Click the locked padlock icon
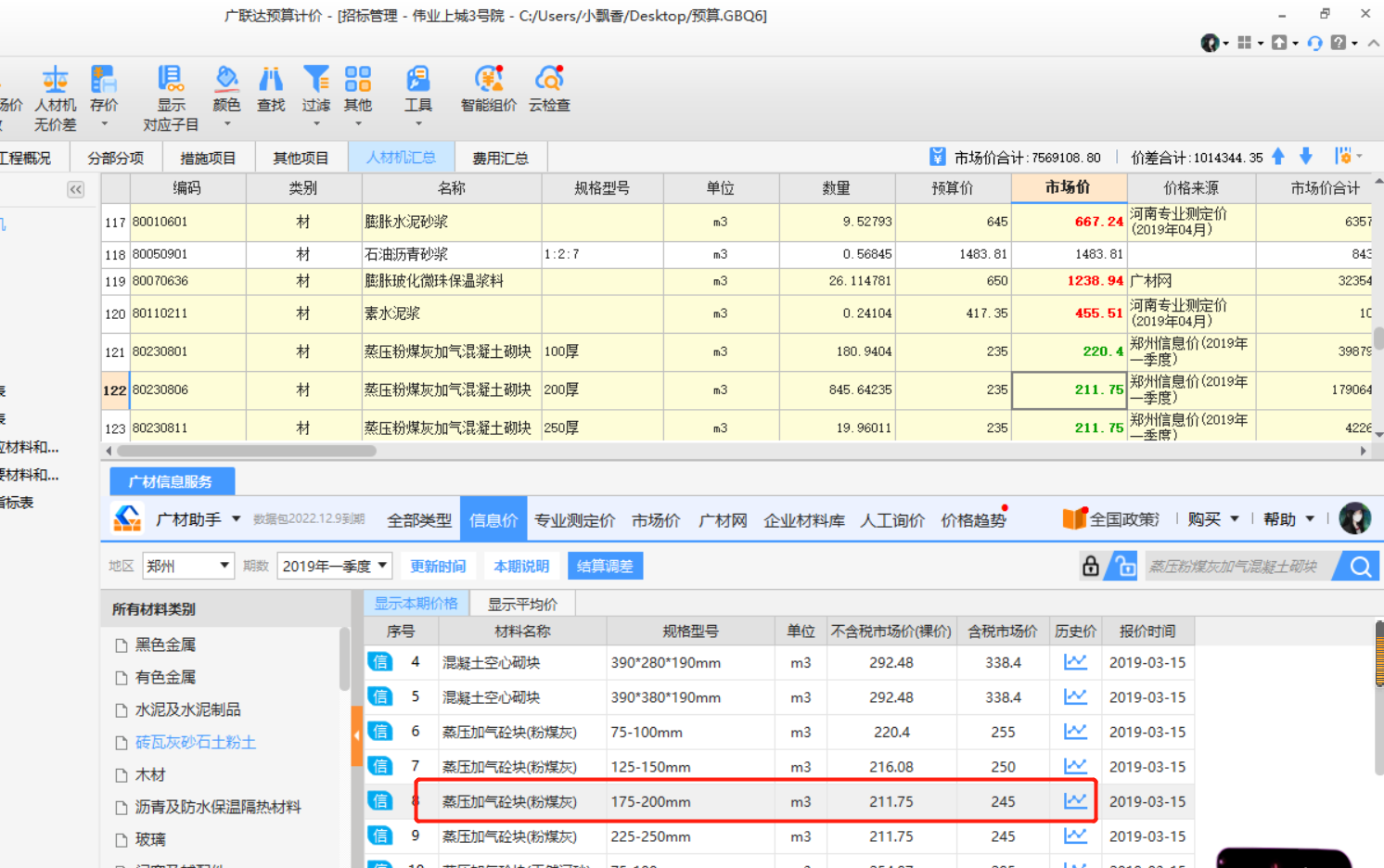Screen dimensions: 1384x868 (1091, 566)
